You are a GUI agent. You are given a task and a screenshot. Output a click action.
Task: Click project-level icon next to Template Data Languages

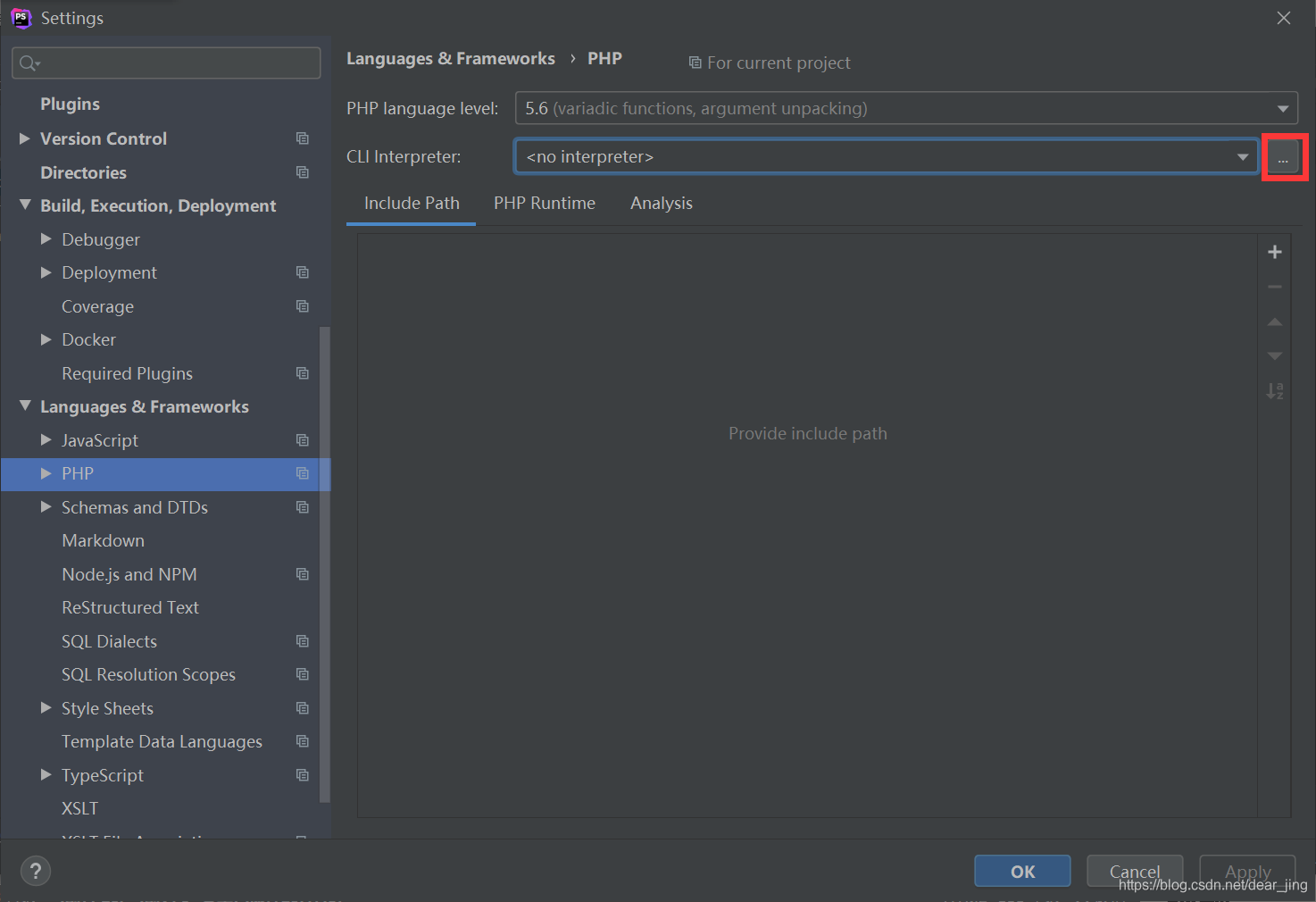pyautogui.click(x=303, y=741)
